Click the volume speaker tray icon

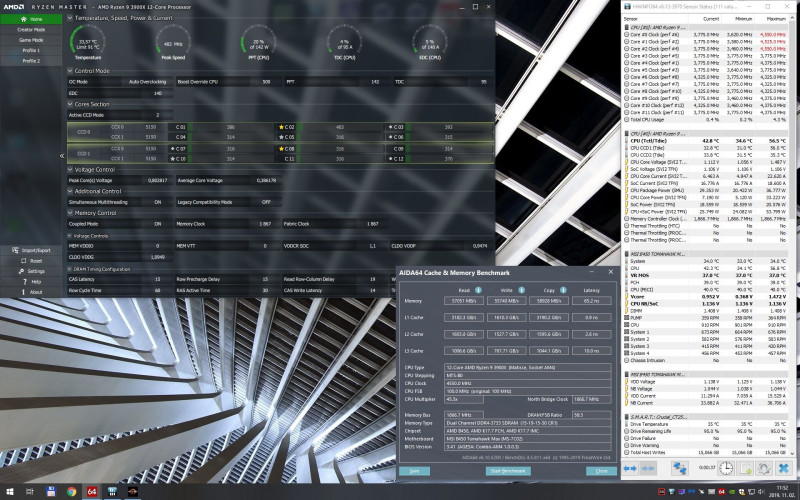761,492
